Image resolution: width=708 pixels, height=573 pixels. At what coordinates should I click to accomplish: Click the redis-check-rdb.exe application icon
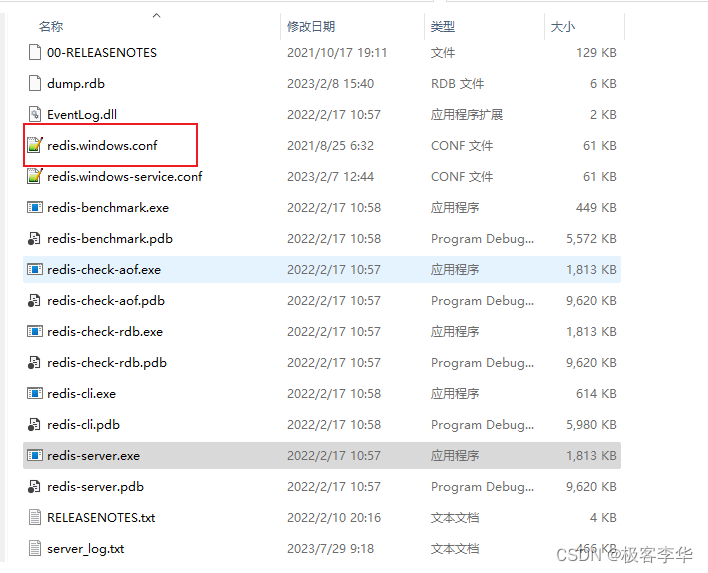(35, 331)
